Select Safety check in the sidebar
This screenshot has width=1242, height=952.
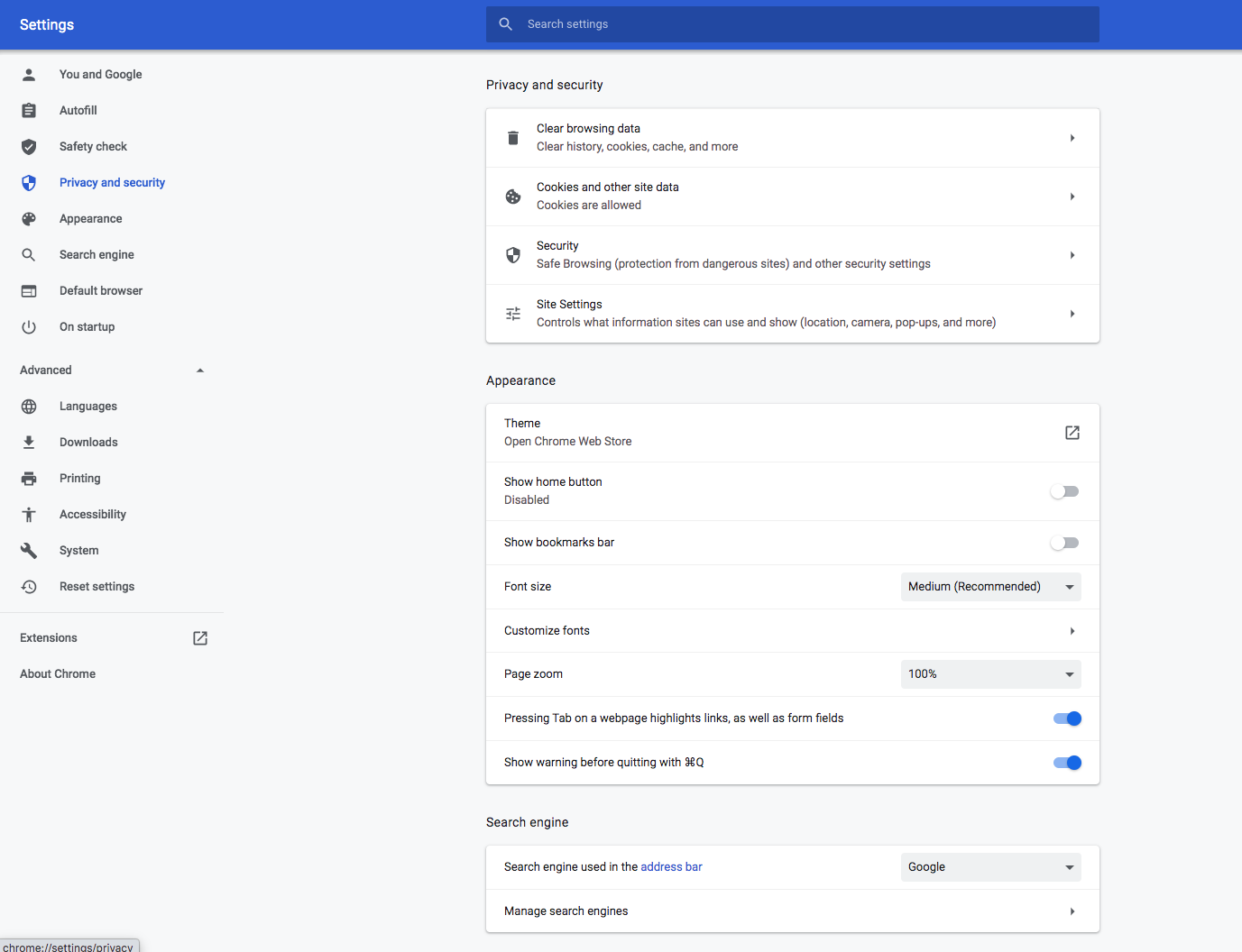[93, 147]
